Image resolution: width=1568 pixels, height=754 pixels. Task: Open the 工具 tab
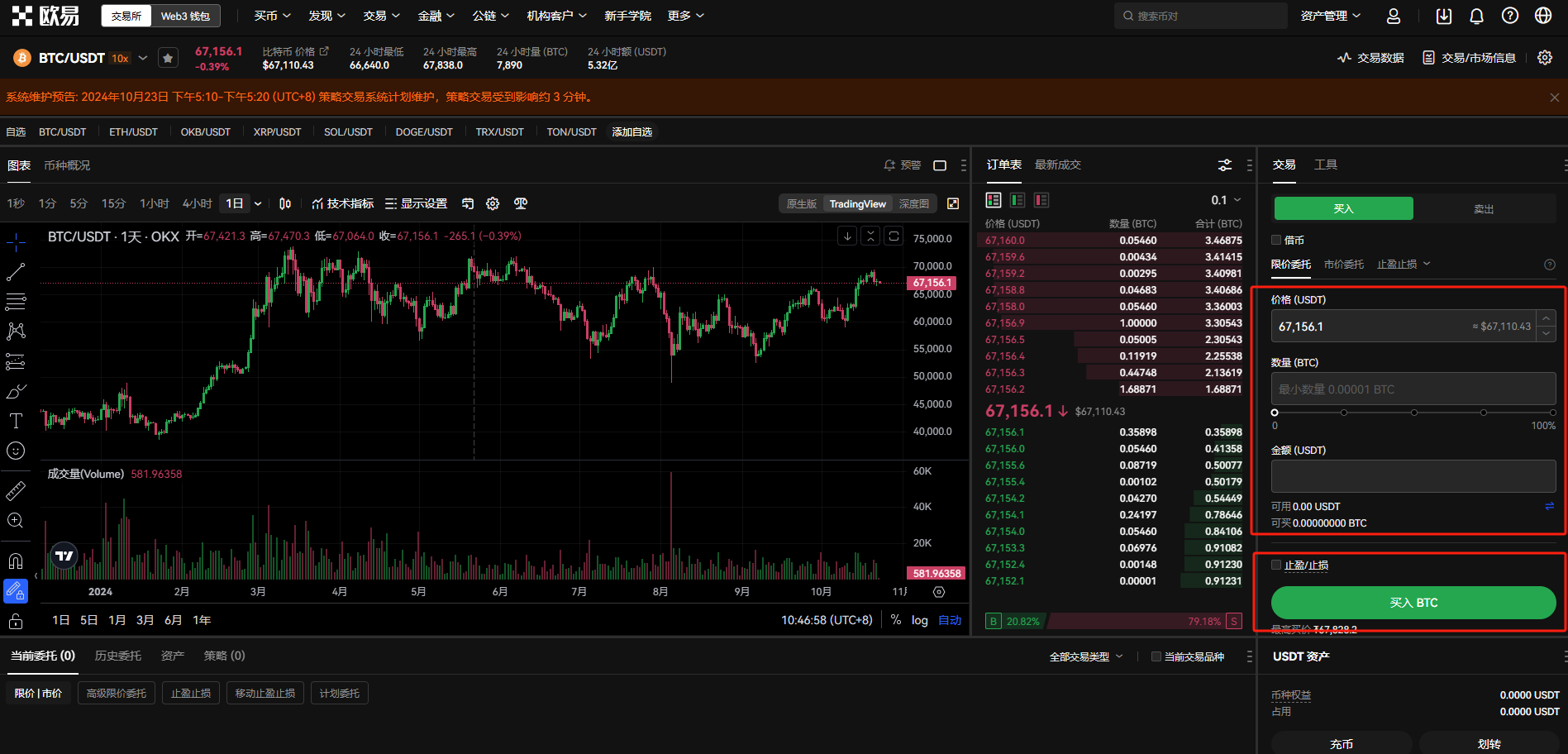(x=1326, y=165)
